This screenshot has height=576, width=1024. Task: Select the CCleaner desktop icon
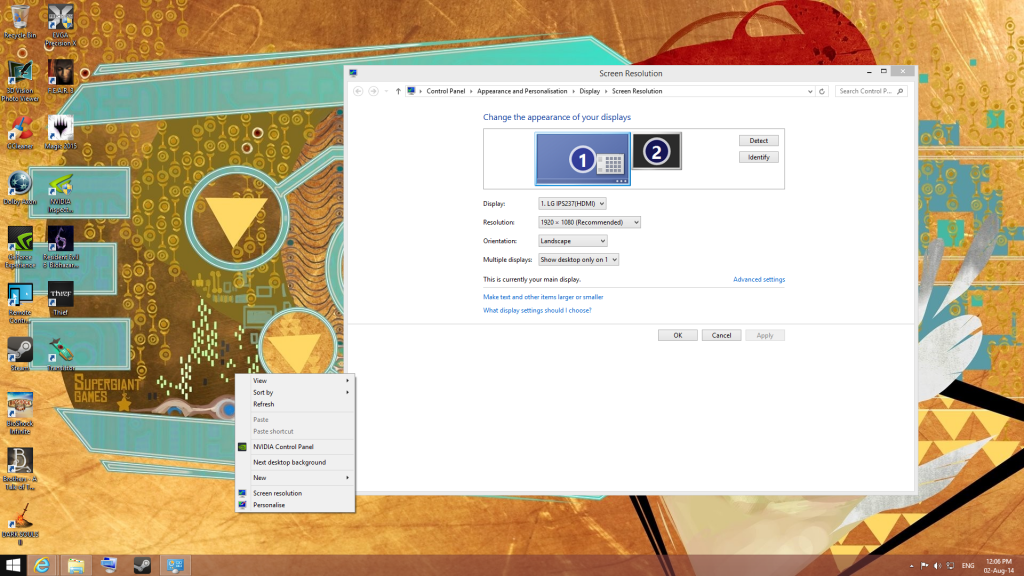pos(20,133)
